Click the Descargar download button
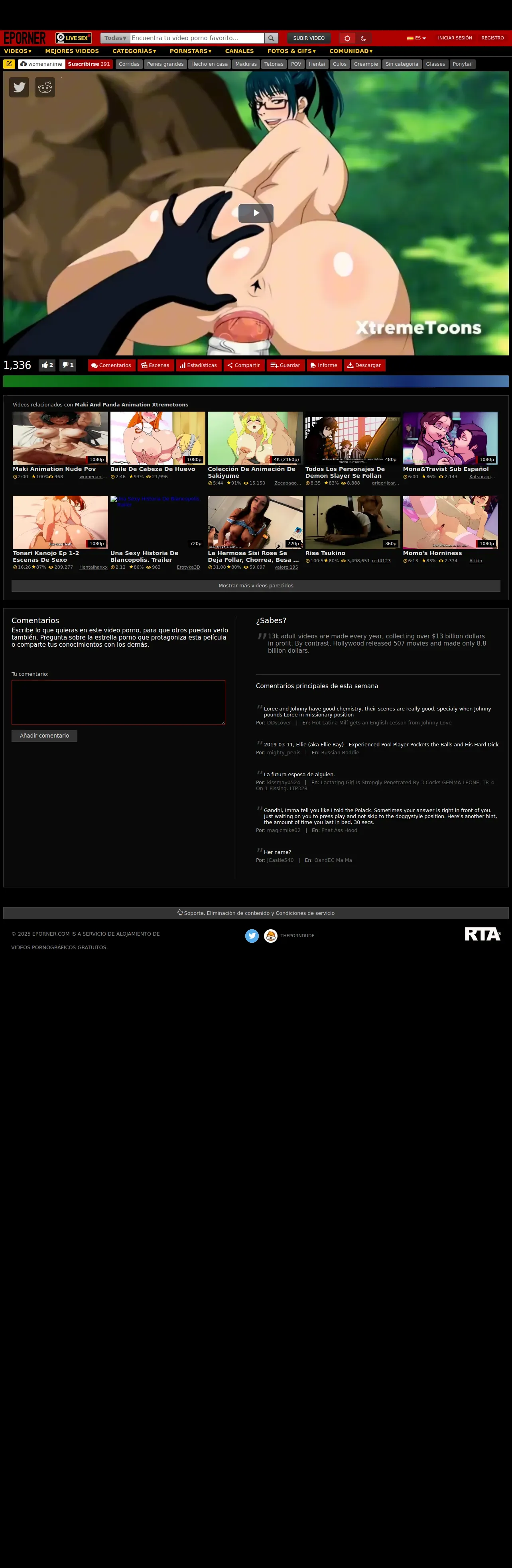512x1568 pixels. point(365,365)
